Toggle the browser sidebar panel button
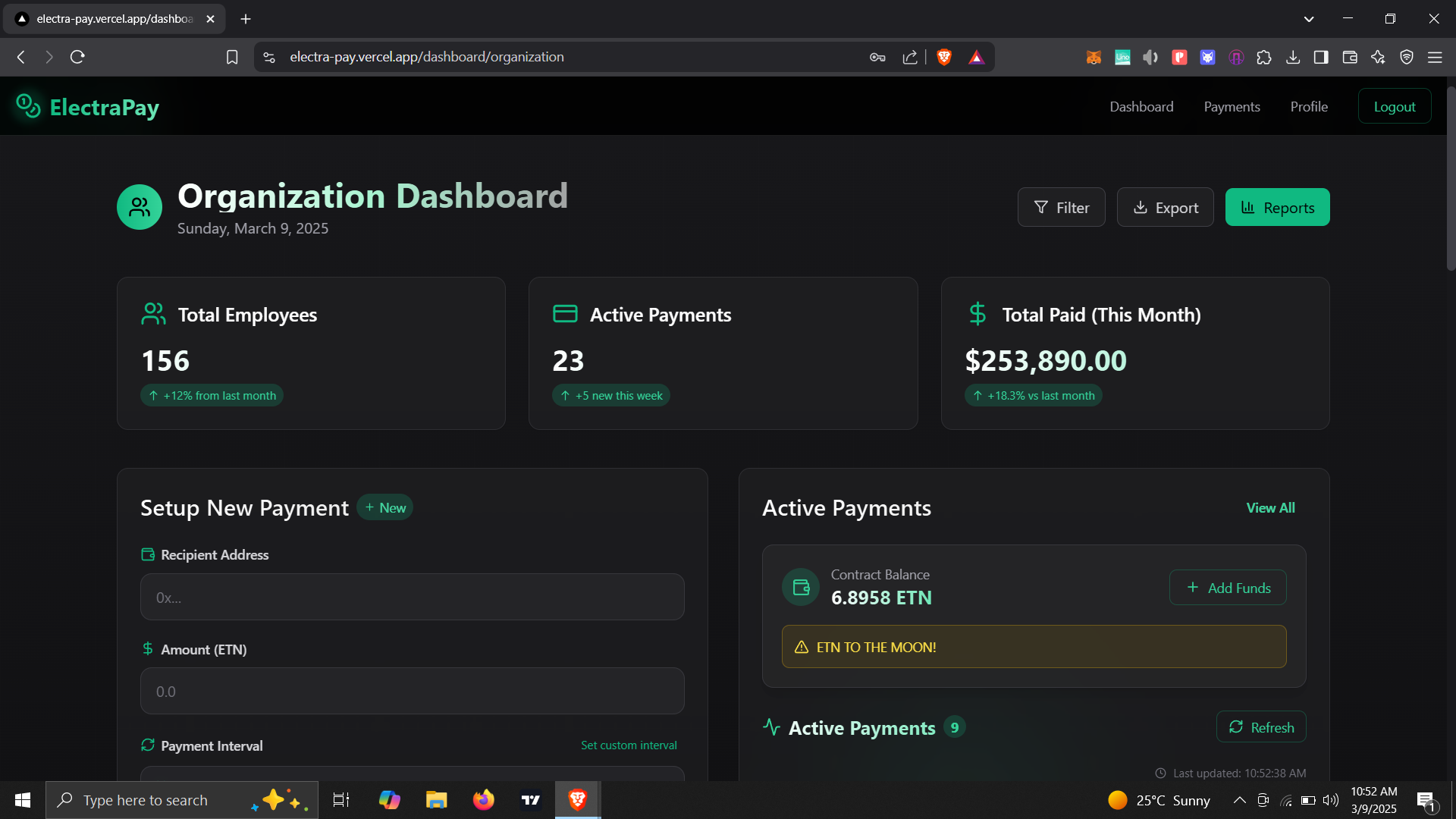Image resolution: width=1456 pixels, height=819 pixels. pos(1321,57)
